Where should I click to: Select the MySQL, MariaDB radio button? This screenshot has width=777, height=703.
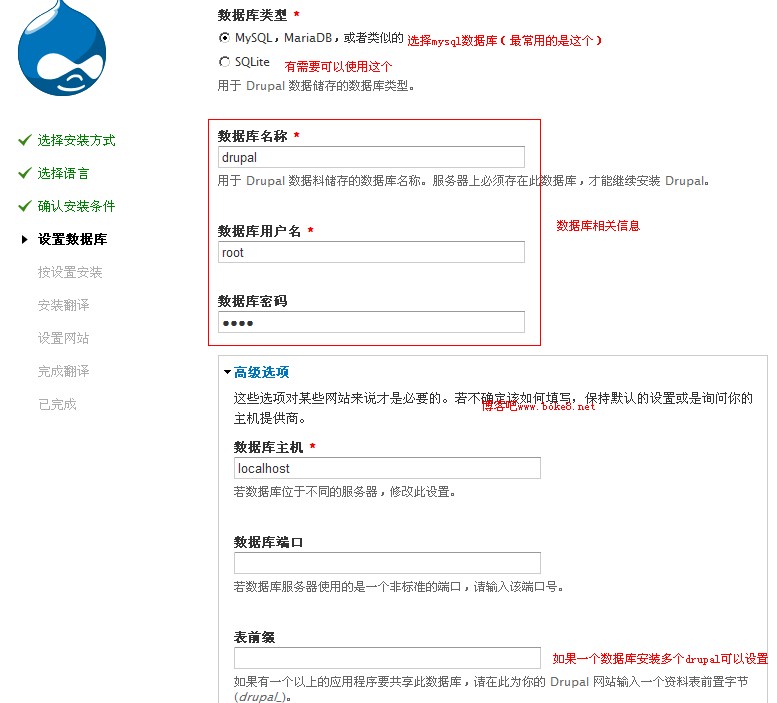coord(224,38)
